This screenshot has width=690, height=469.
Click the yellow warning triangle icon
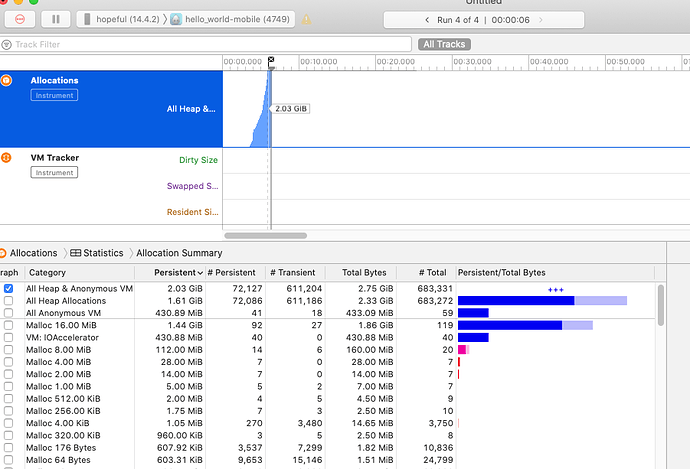pos(306,19)
